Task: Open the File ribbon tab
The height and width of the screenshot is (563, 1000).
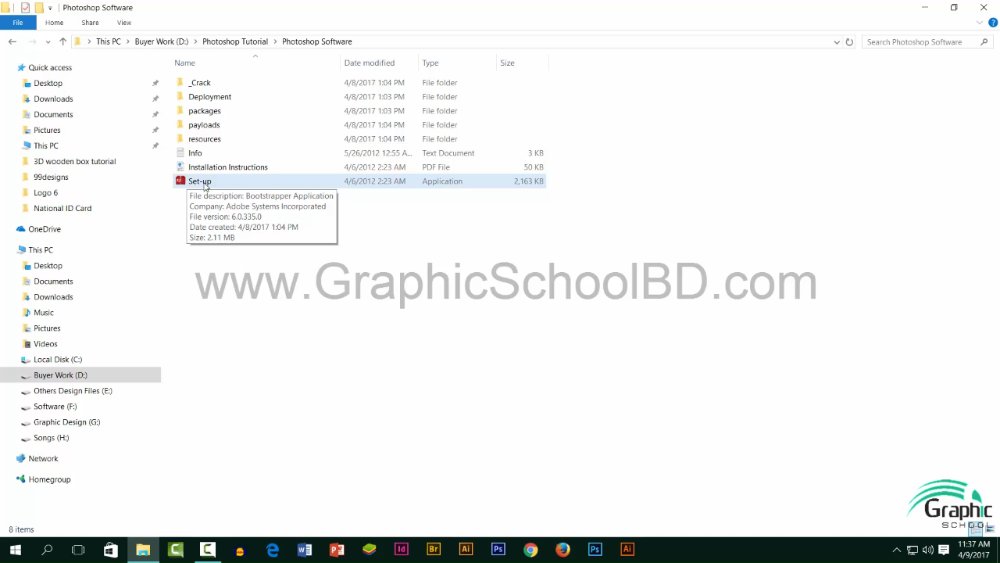Action: pyautogui.click(x=18, y=22)
